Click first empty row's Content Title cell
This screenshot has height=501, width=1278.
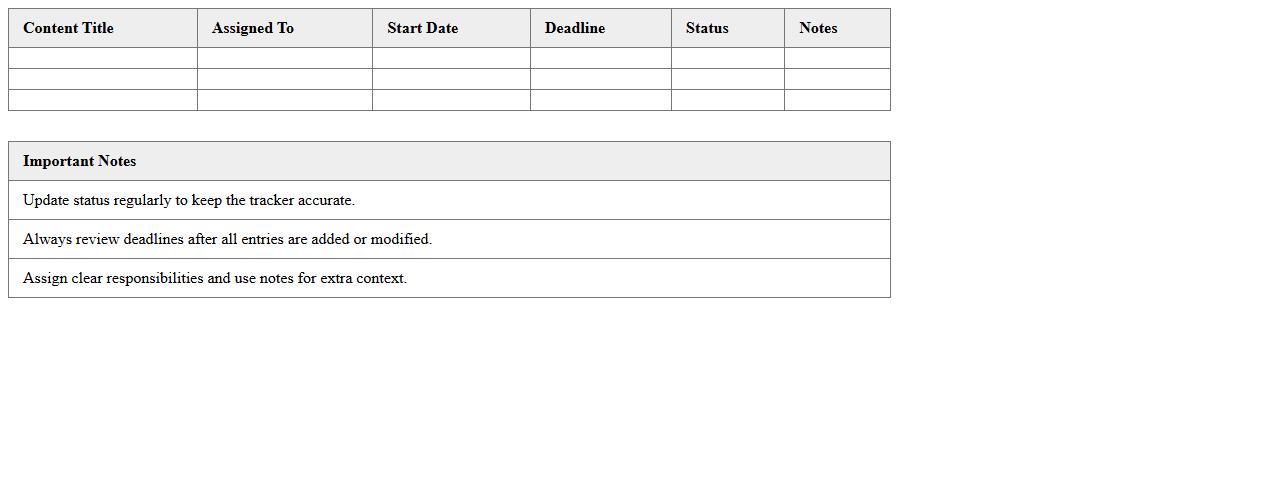[103, 58]
